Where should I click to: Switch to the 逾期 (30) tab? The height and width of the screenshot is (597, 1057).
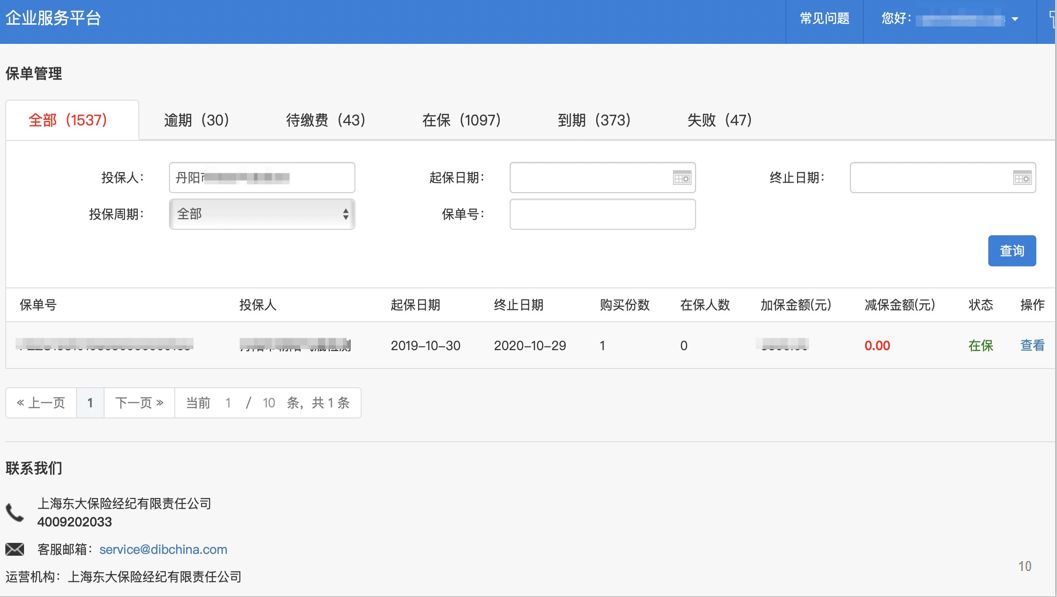197,120
